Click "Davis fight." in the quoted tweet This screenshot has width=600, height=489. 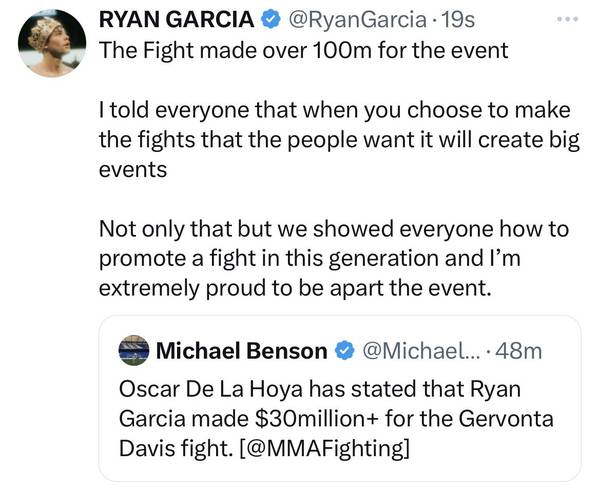coord(170,443)
